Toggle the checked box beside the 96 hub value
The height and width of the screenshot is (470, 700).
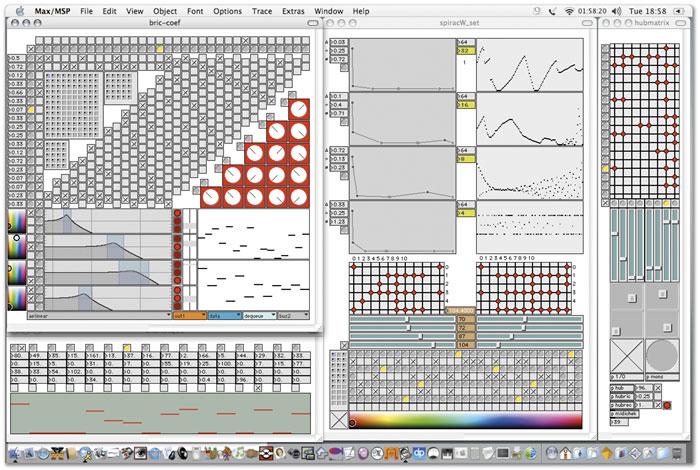pyautogui.click(x=658, y=388)
